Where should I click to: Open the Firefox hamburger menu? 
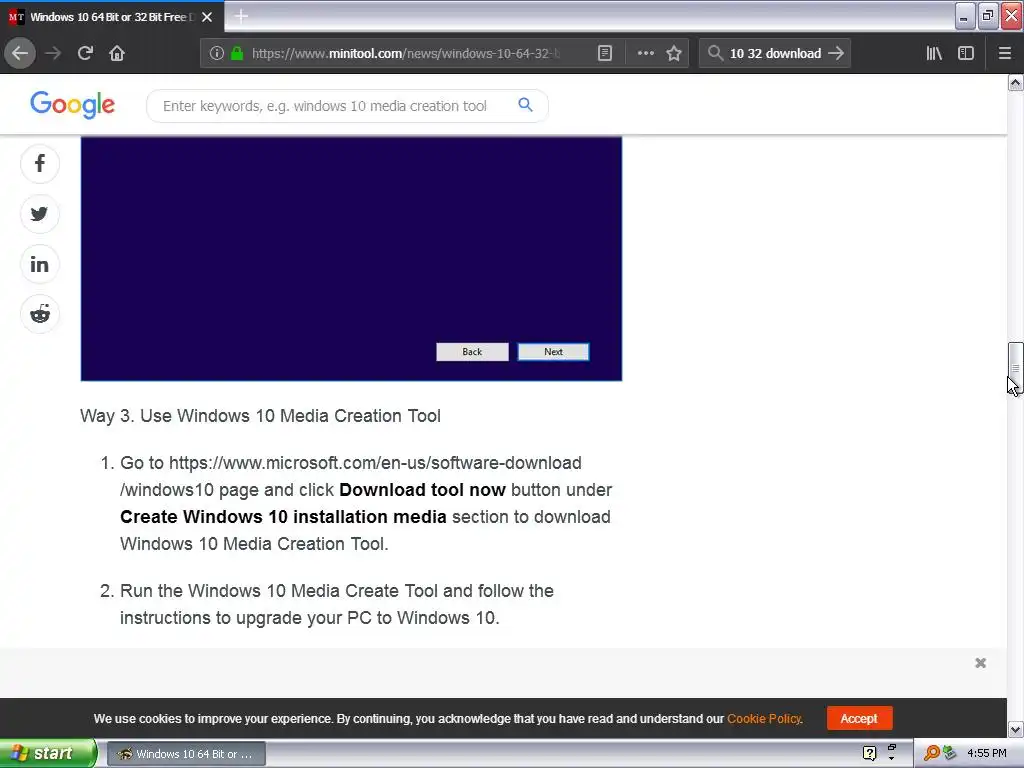click(x=1004, y=54)
